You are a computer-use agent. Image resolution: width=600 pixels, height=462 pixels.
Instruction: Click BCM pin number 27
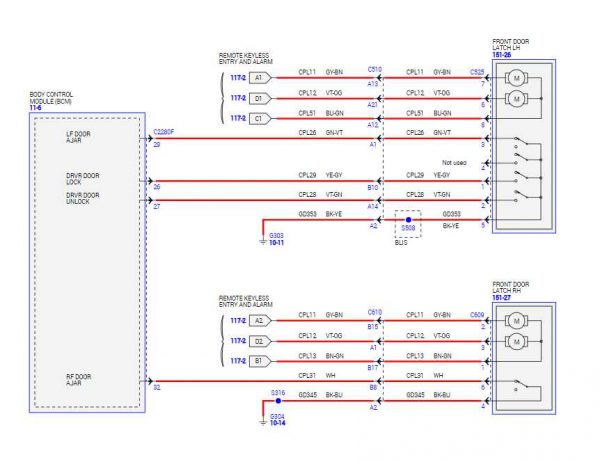(x=157, y=206)
